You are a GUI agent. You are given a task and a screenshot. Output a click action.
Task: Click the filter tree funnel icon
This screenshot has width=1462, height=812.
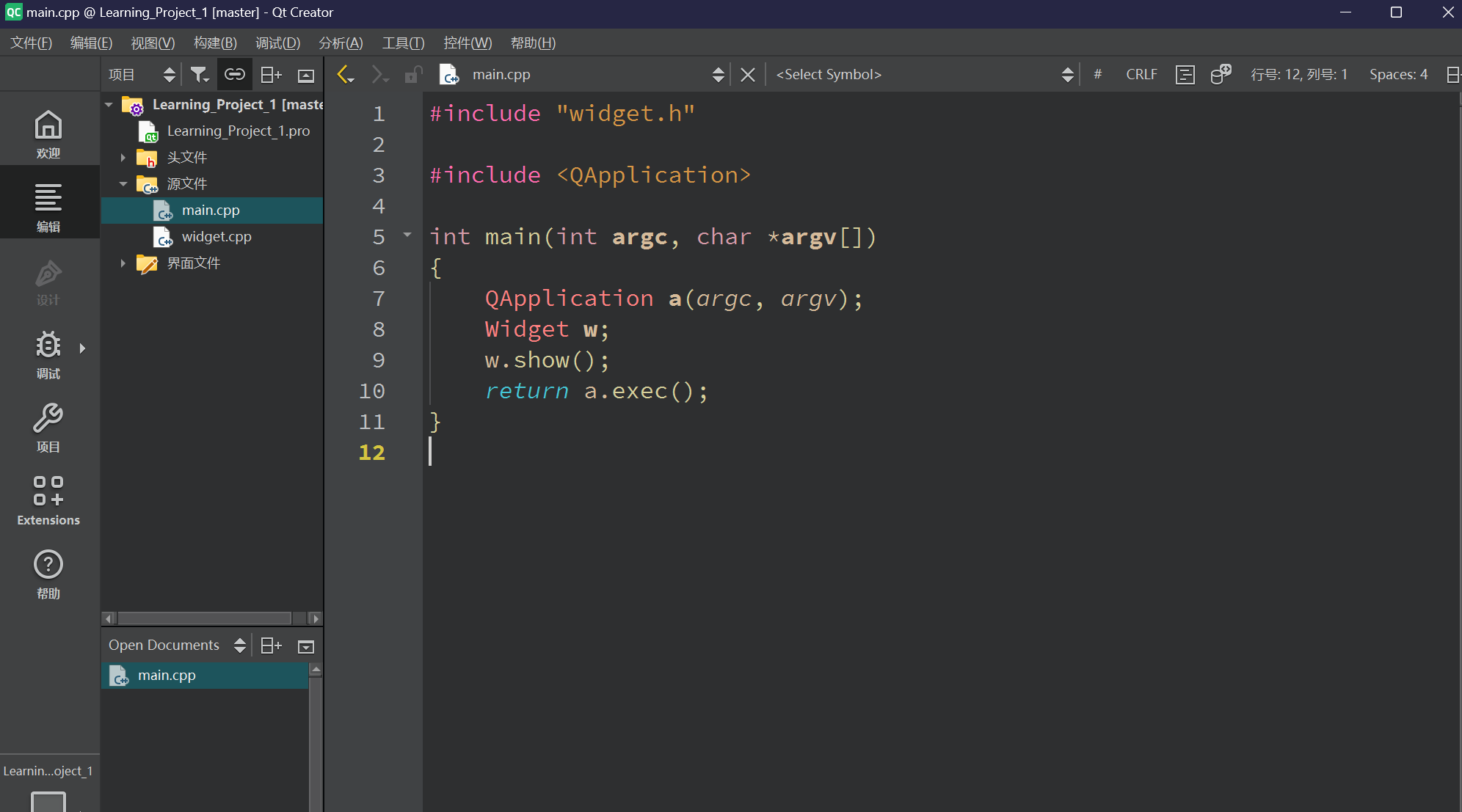[199, 74]
